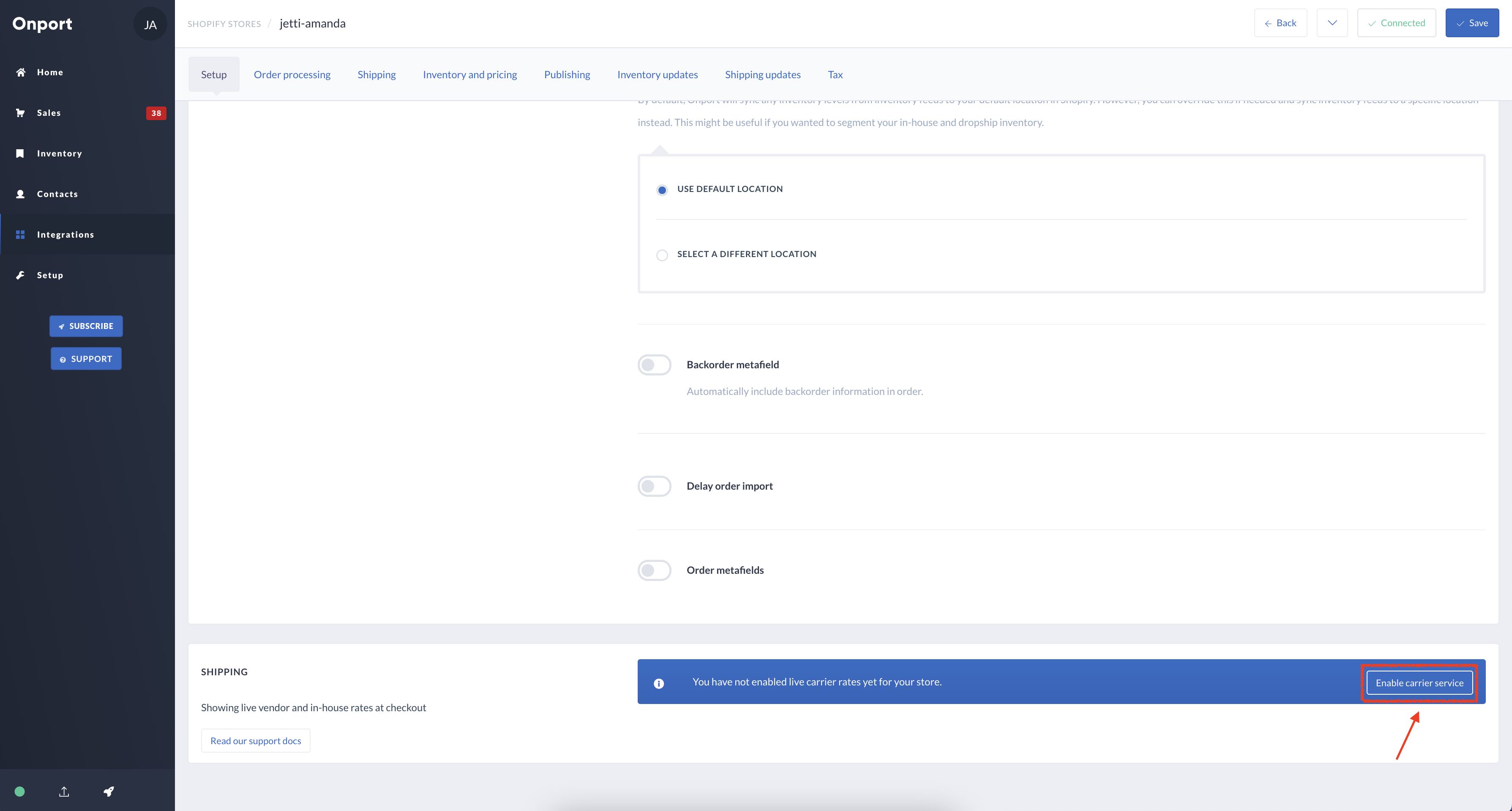Viewport: 1512px width, 811px height.
Task: Open the Tax tab
Action: click(835, 74)
